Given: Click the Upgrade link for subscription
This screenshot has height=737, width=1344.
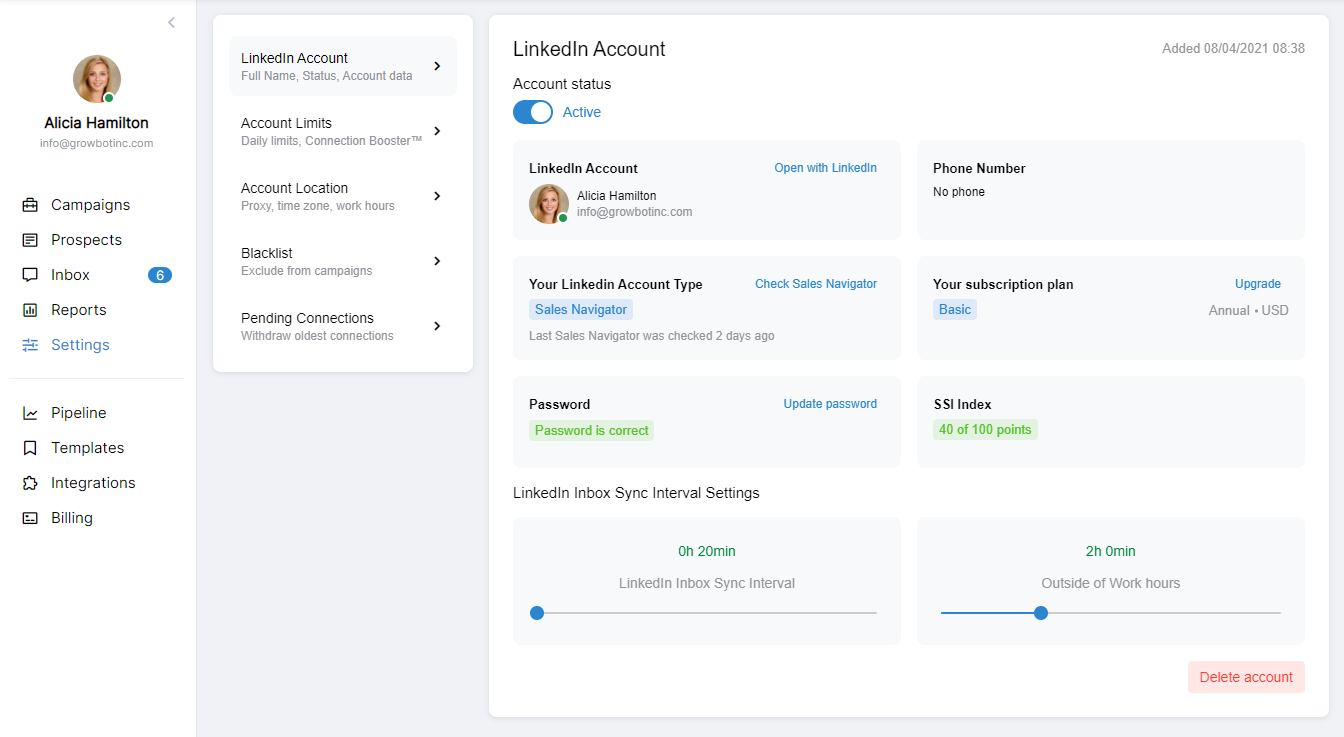Looking at the screenshot, I should (1257, 283).
